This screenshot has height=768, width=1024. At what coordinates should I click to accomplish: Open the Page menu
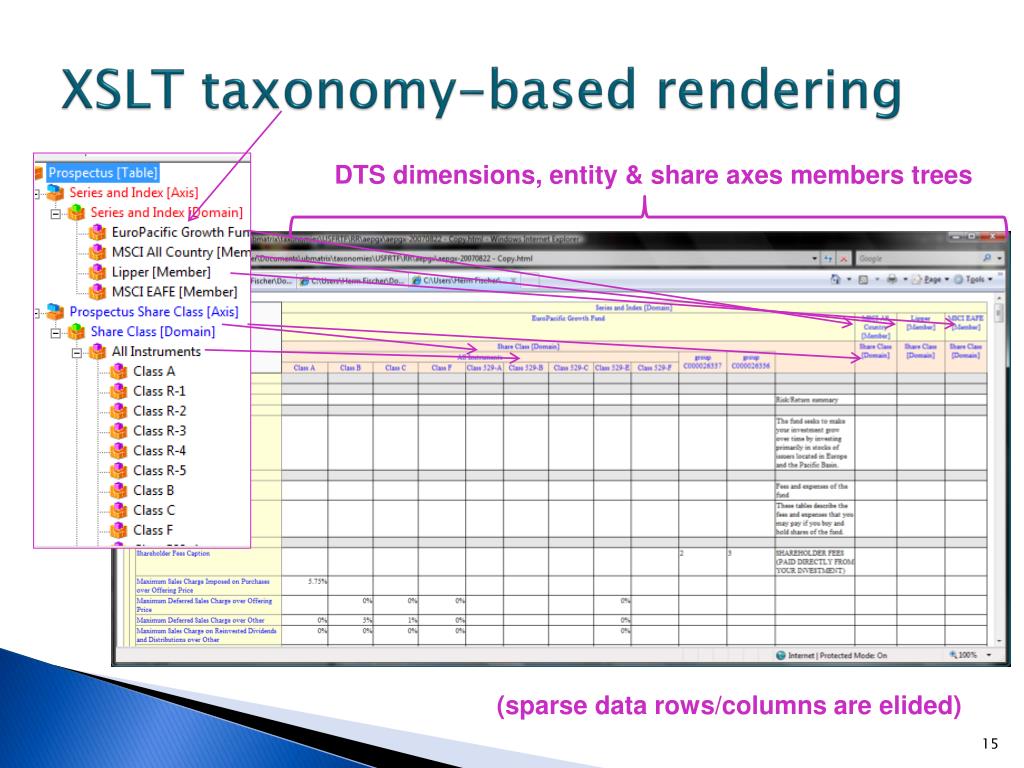click(x=930, y=280)
